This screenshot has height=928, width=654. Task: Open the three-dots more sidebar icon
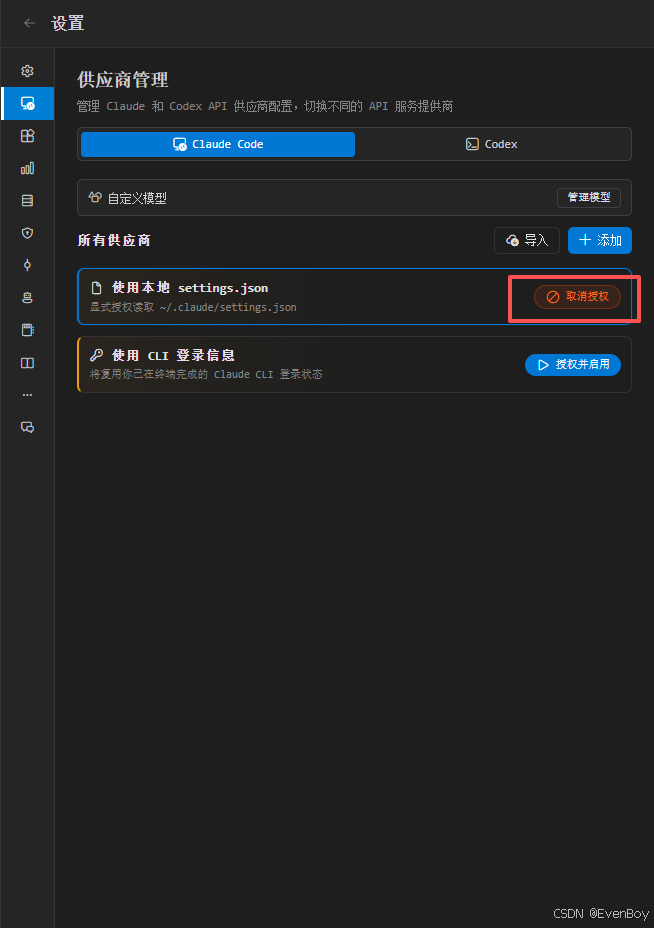tap(27, 395)
